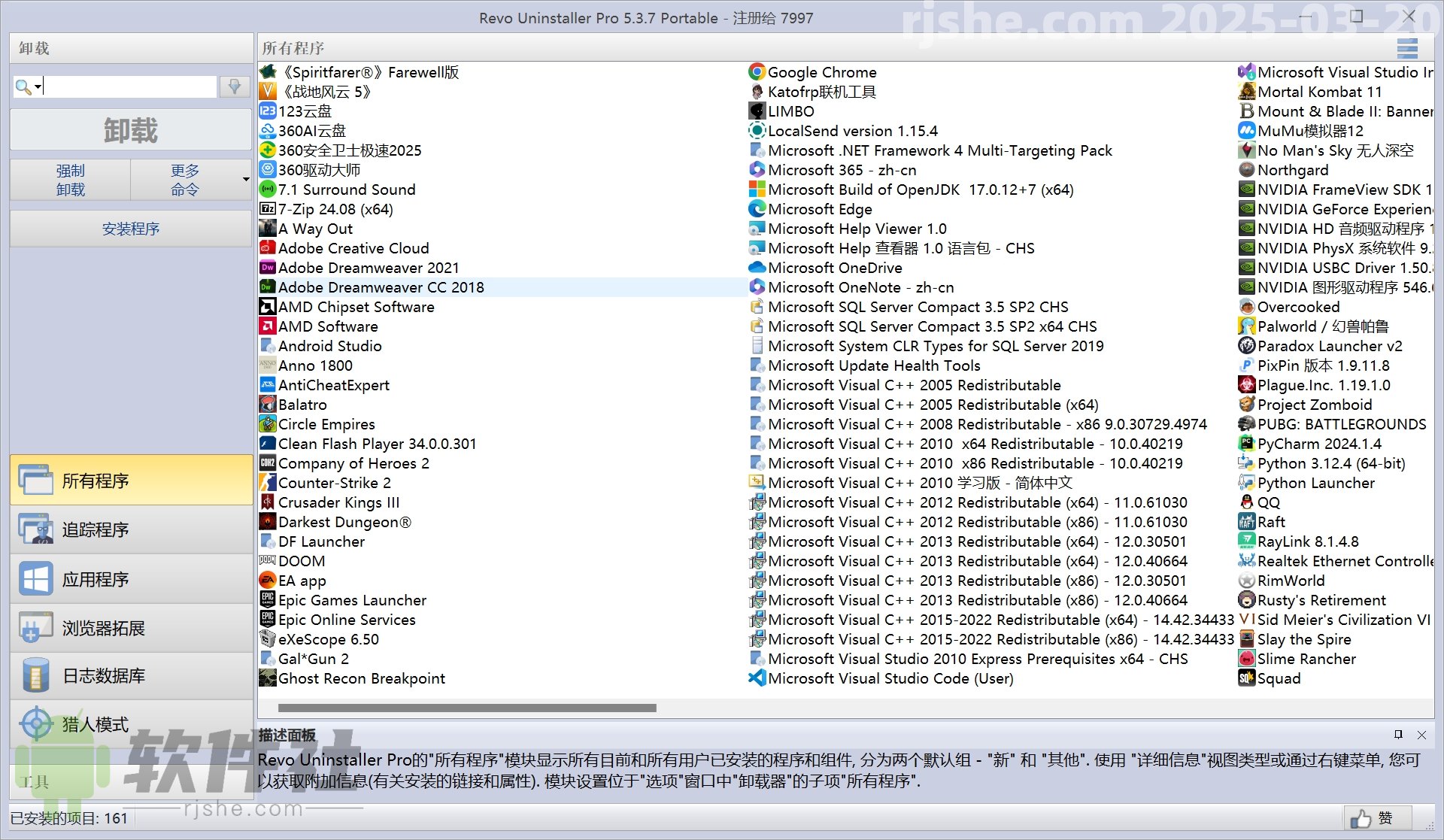Click the horizontal scrollbar of program list
This screenshot has width=1444, height=840.
467,708
